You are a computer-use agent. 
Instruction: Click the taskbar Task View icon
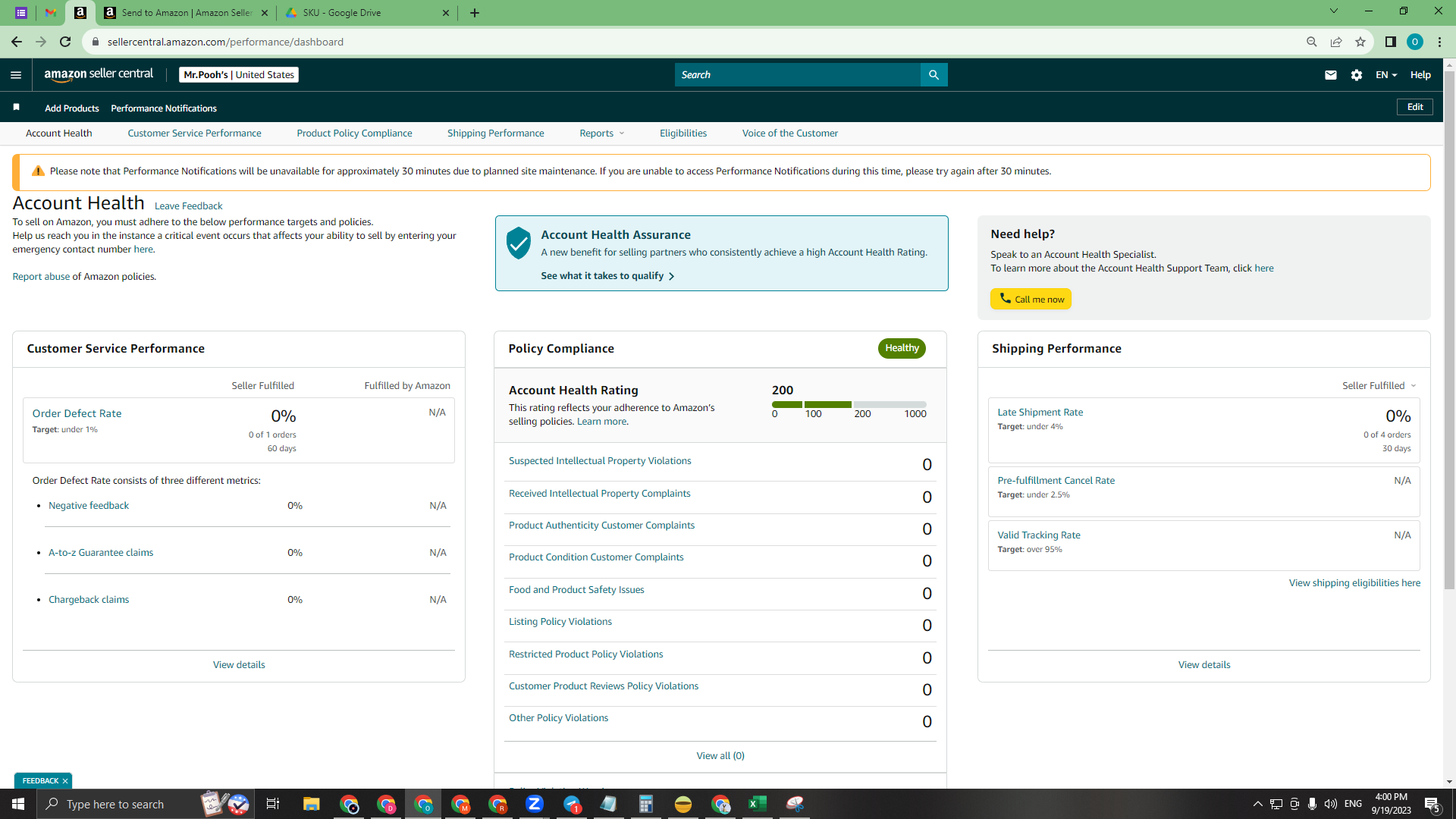click(x=273, y=804)
